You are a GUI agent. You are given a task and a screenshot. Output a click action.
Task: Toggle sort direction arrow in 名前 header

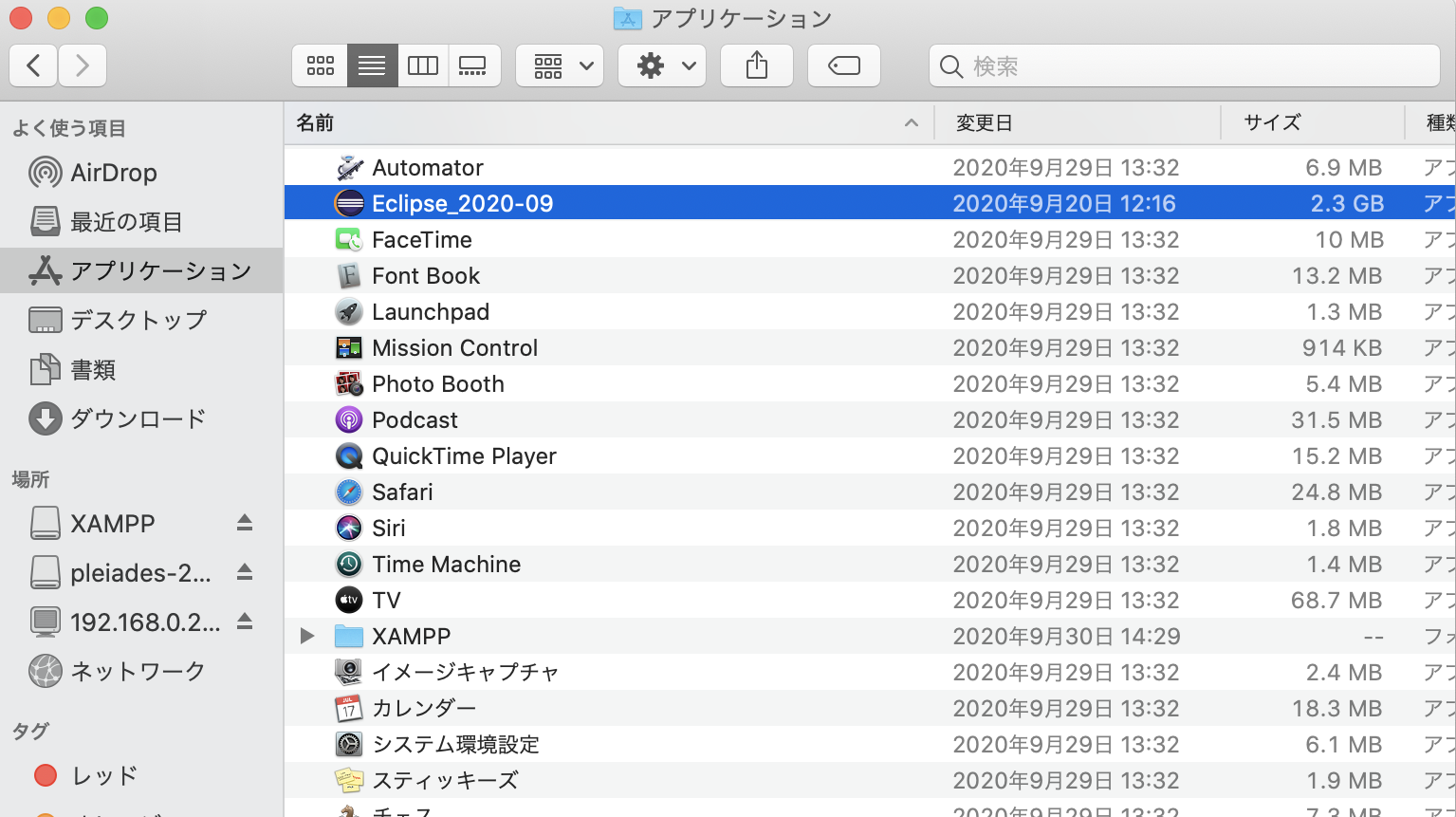[x=912, y=122]
